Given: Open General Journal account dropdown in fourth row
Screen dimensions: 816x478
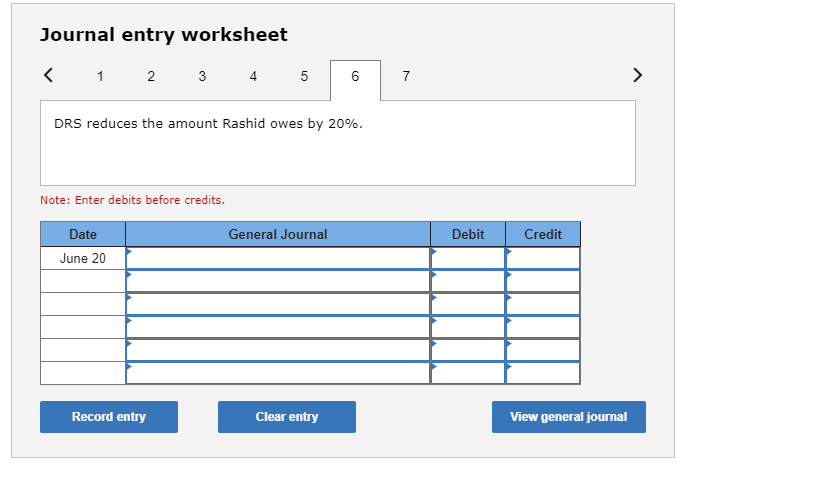Looking at the screenshot, I should [278, 327].
